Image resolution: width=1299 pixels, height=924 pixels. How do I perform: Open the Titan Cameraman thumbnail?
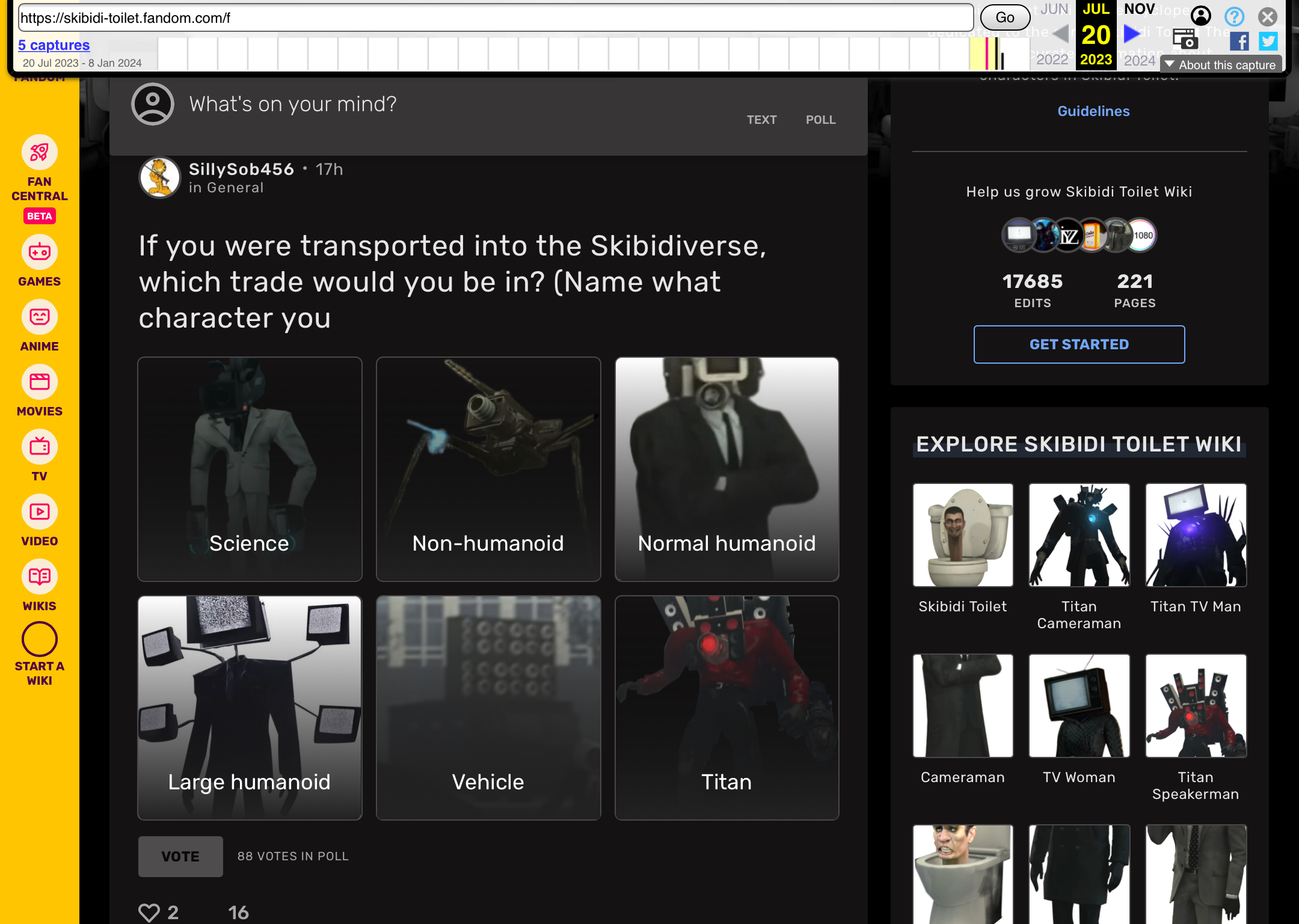click(1079, 535)
